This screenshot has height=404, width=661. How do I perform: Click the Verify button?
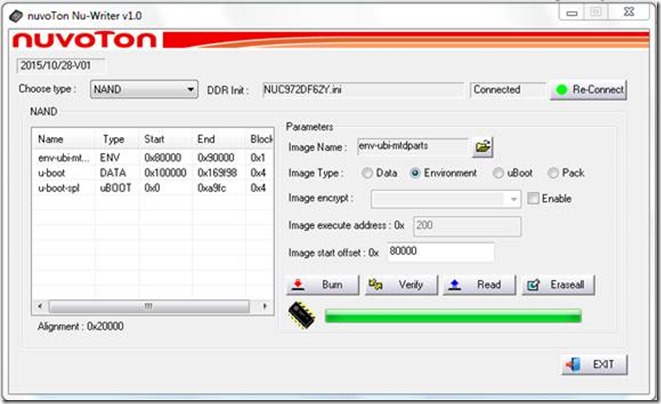[x=401, y=285]
